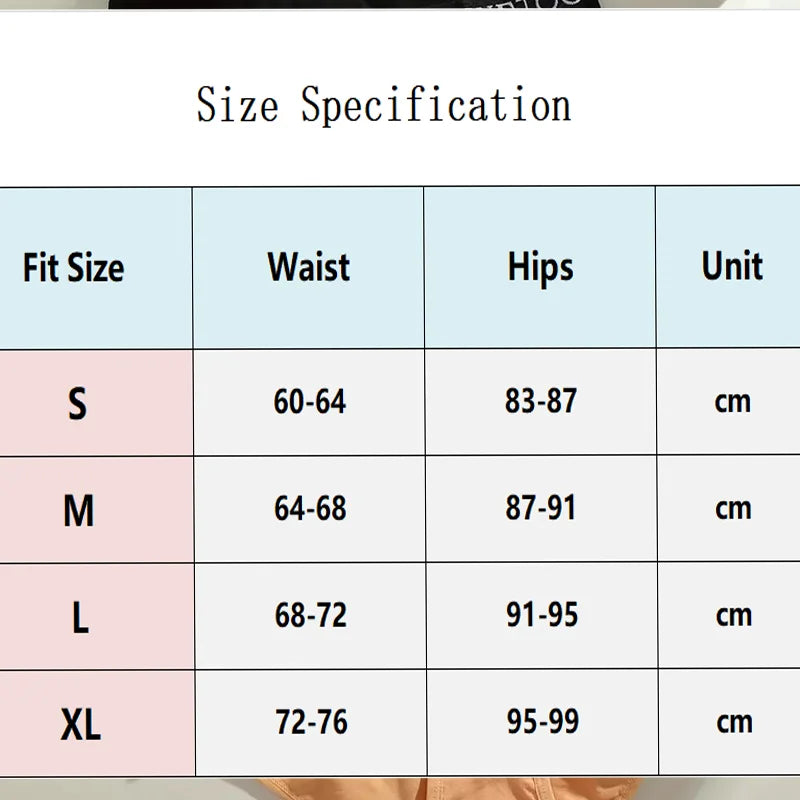
Task: Click the 72-76 waist cell
Action: (311, 722)
